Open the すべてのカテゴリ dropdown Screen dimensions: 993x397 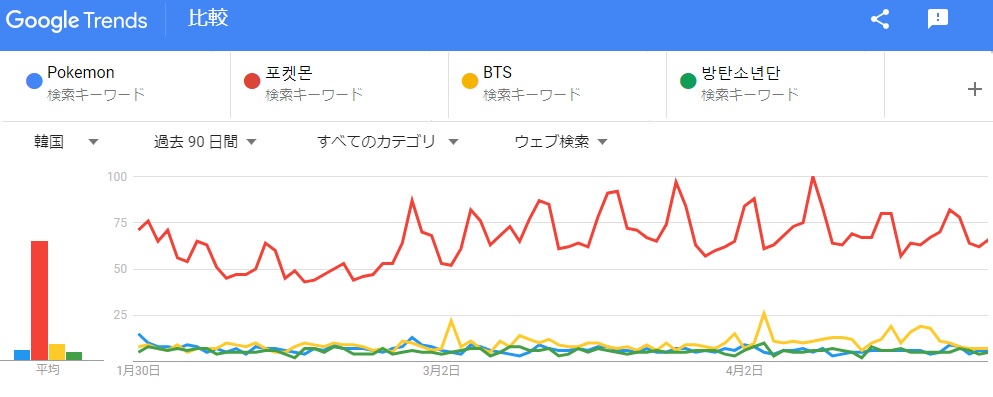(x=388, y=142)
